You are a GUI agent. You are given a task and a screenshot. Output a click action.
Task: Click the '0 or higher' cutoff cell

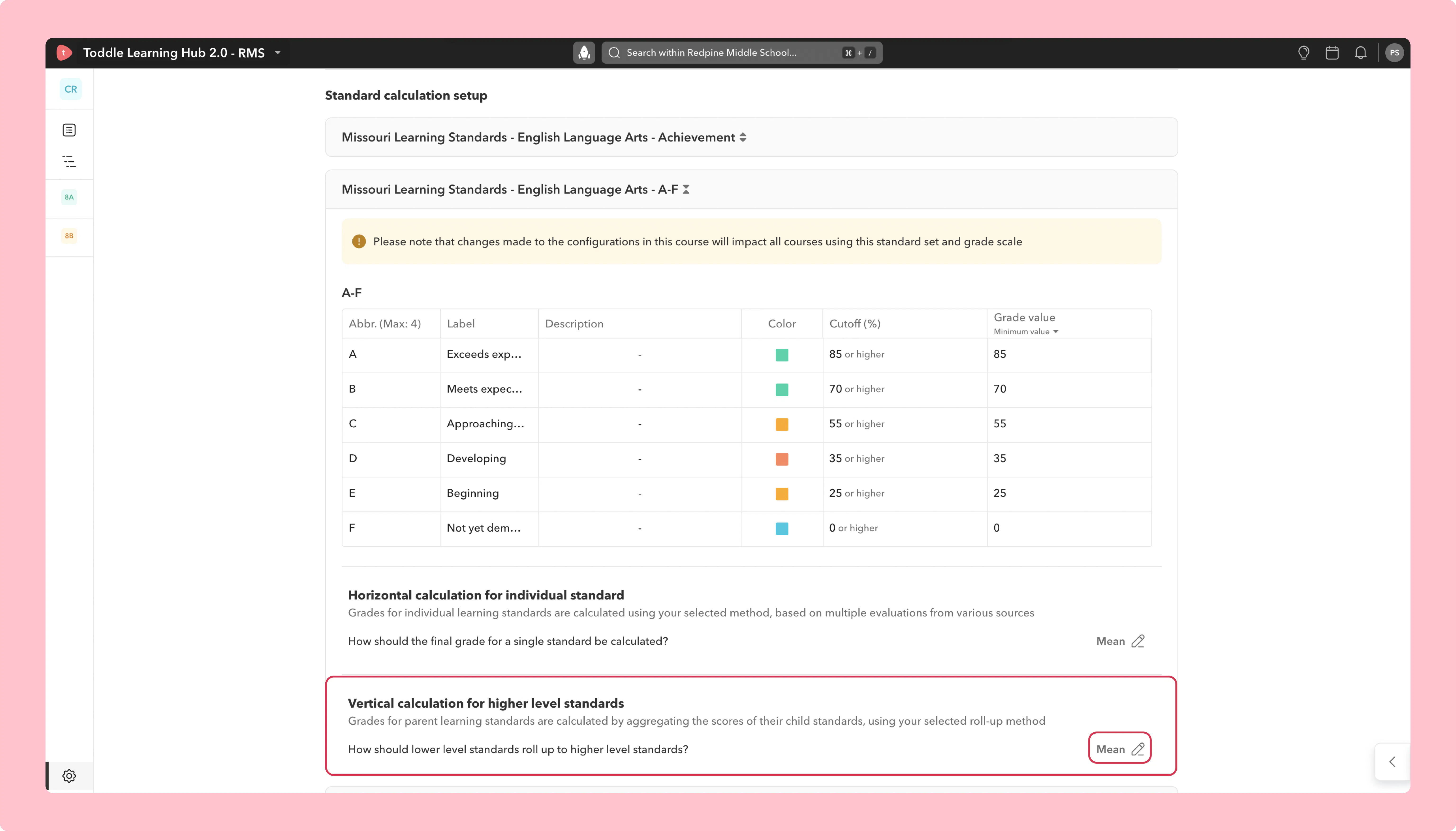[x=905, y=528]
